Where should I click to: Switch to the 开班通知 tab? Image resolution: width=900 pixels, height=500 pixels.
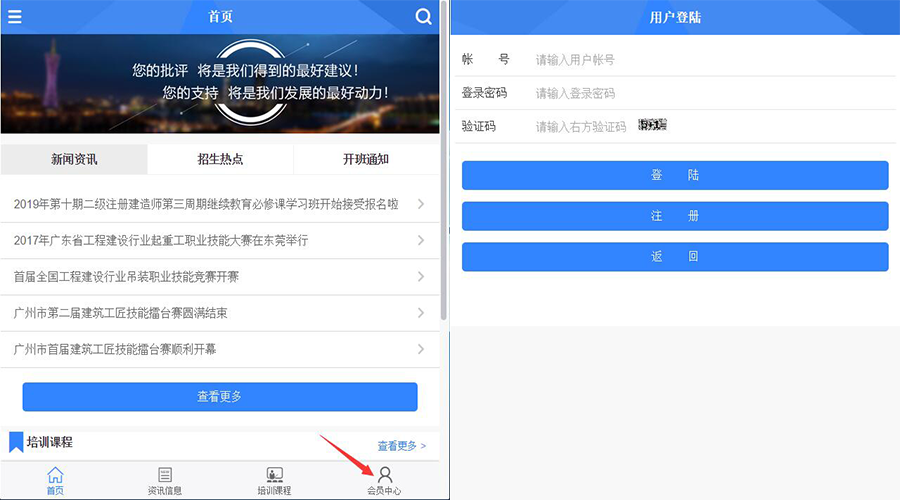[366, 159]
